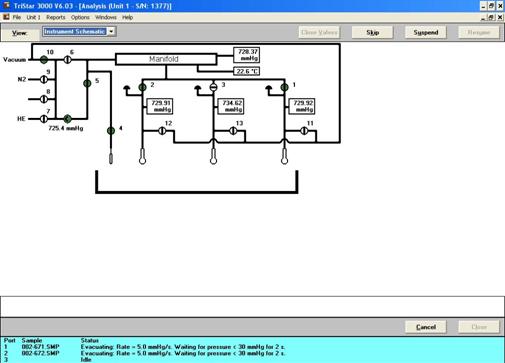505x363 pixels.
Task: Toggle valve 4 above the Po tube
Action: coord(111,131)
